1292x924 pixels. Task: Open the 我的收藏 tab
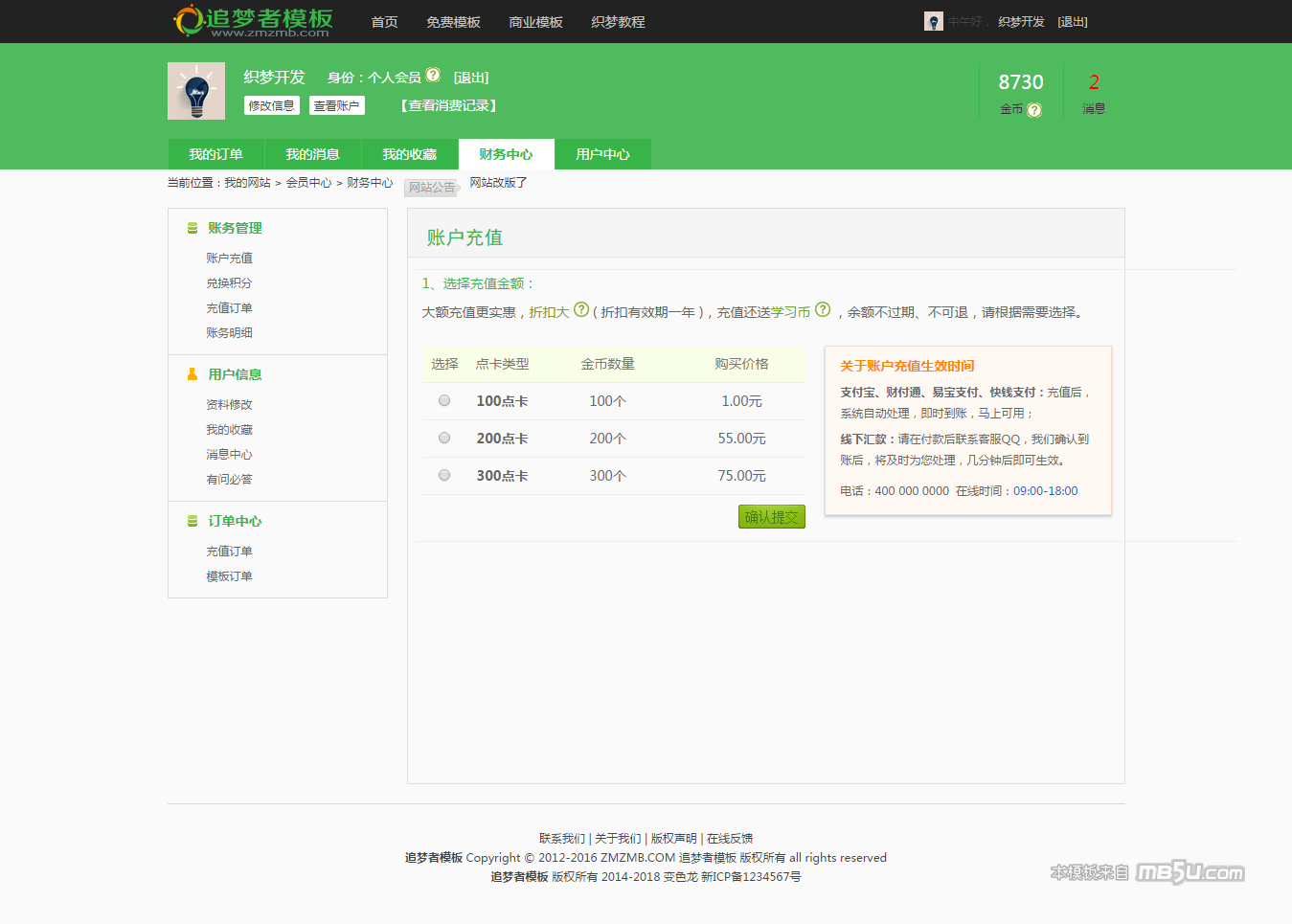pyautogui.click(x=409, y=154)
